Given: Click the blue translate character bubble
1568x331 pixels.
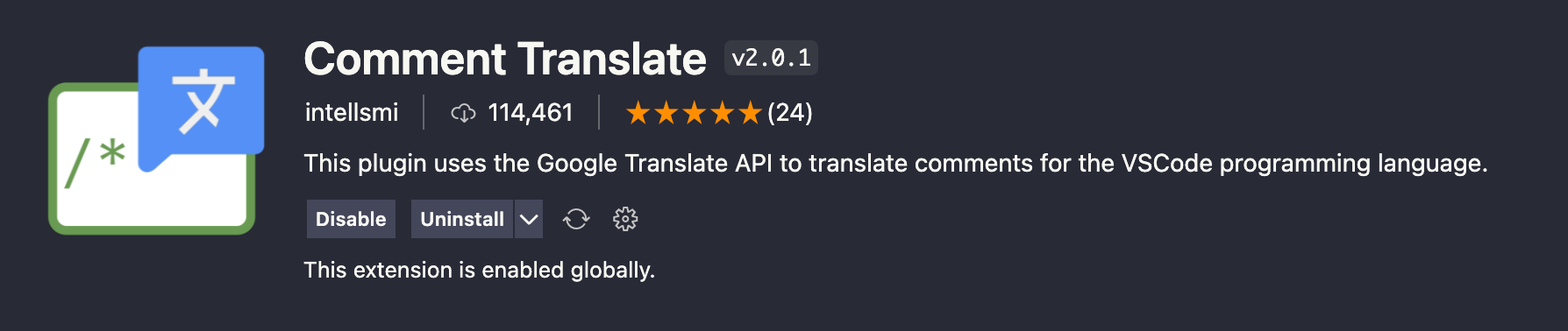Looking at the screenshot, I should tap(202, 103).
